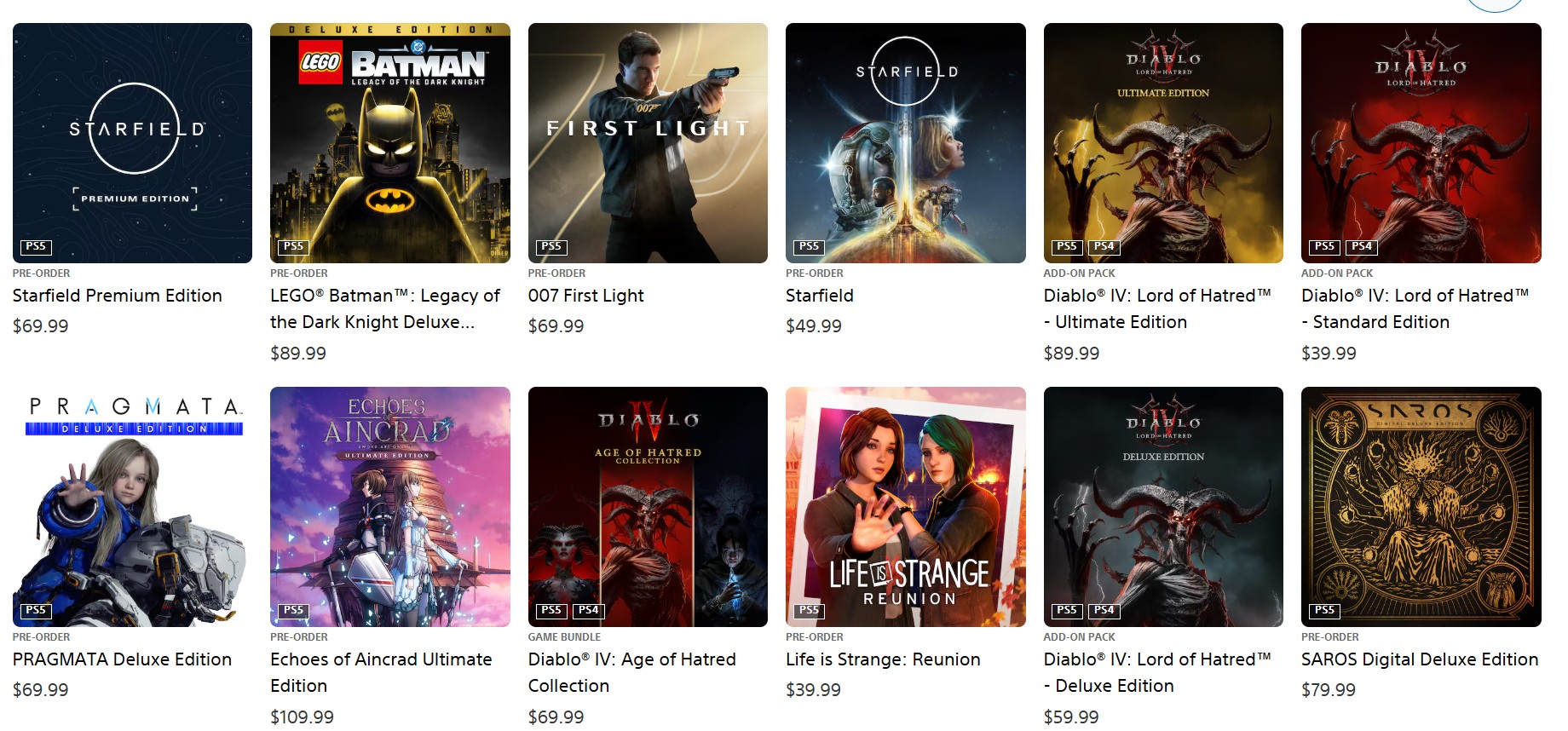Click the Starfield Premium Edition title link

(118, 296)
